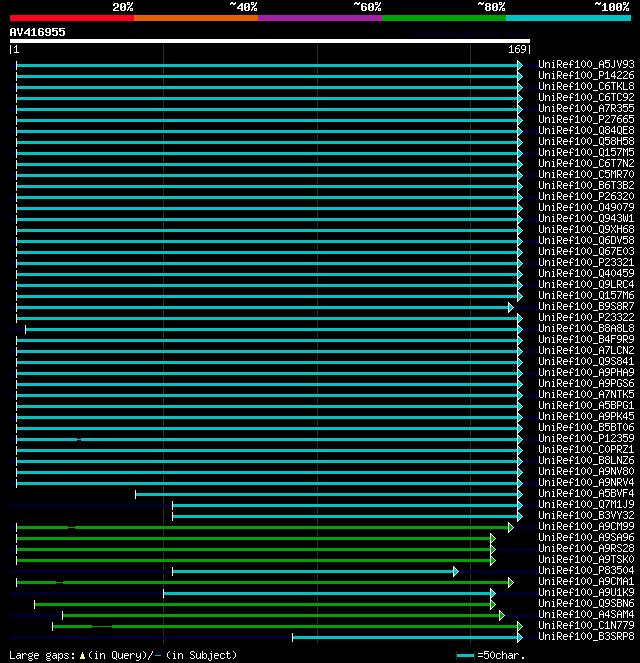
Task: Open the UniRef100_Q7M1J9 label
Action: [586, 504]
